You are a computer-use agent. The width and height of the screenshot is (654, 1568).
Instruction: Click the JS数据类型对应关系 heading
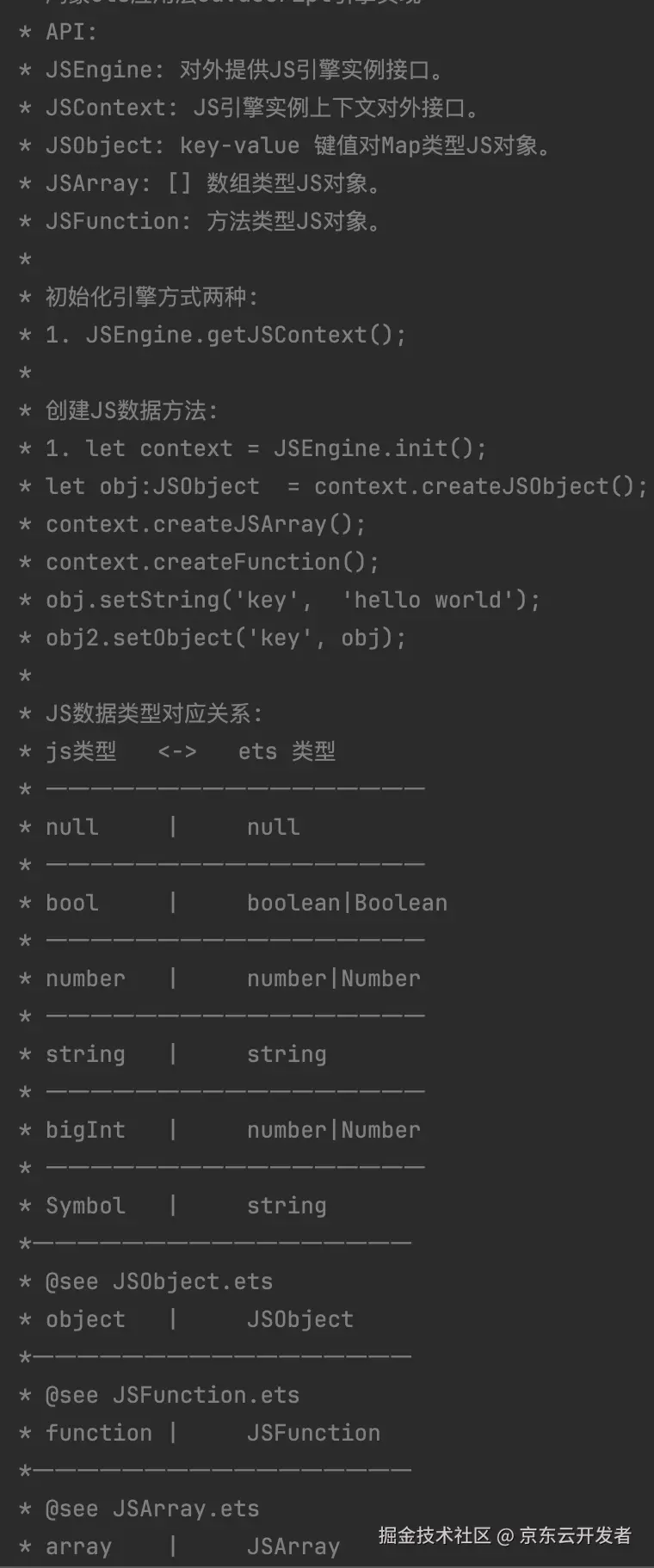[155, 713]
